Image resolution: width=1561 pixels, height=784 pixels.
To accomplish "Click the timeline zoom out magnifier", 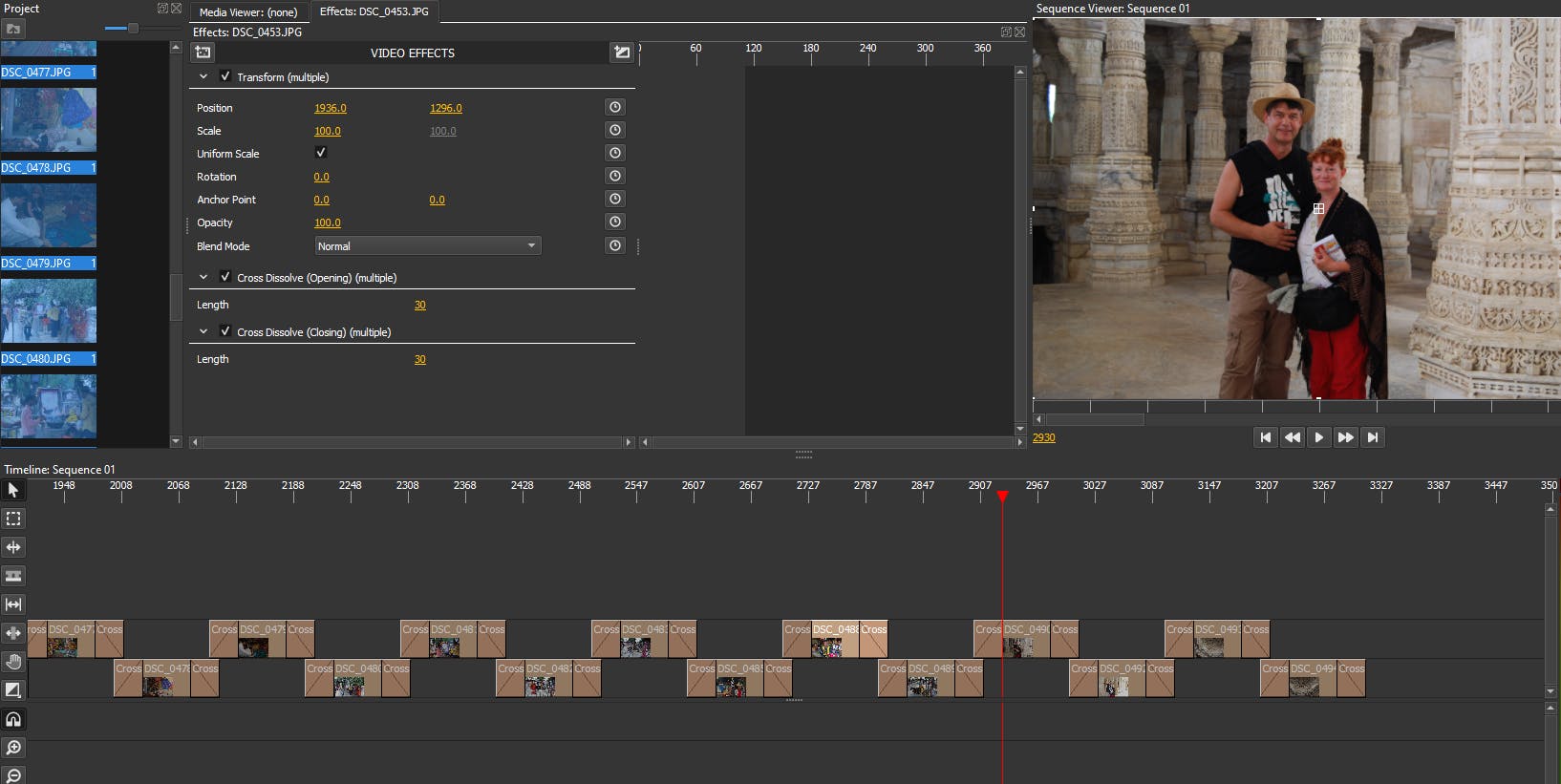I will pyautogui.click(x=13, y=774).
